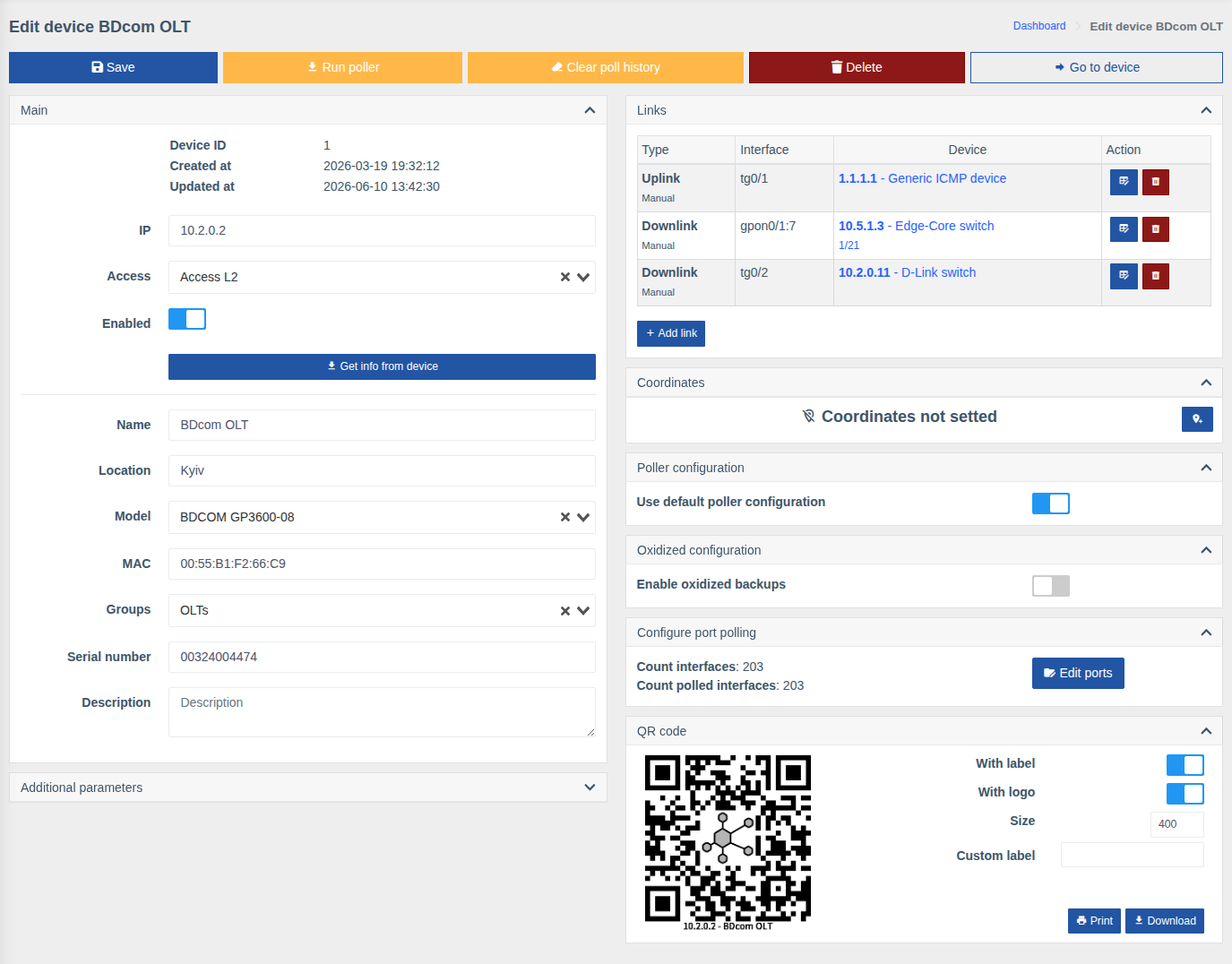
Task: Click the QR code image
Action: coord(728,843)
